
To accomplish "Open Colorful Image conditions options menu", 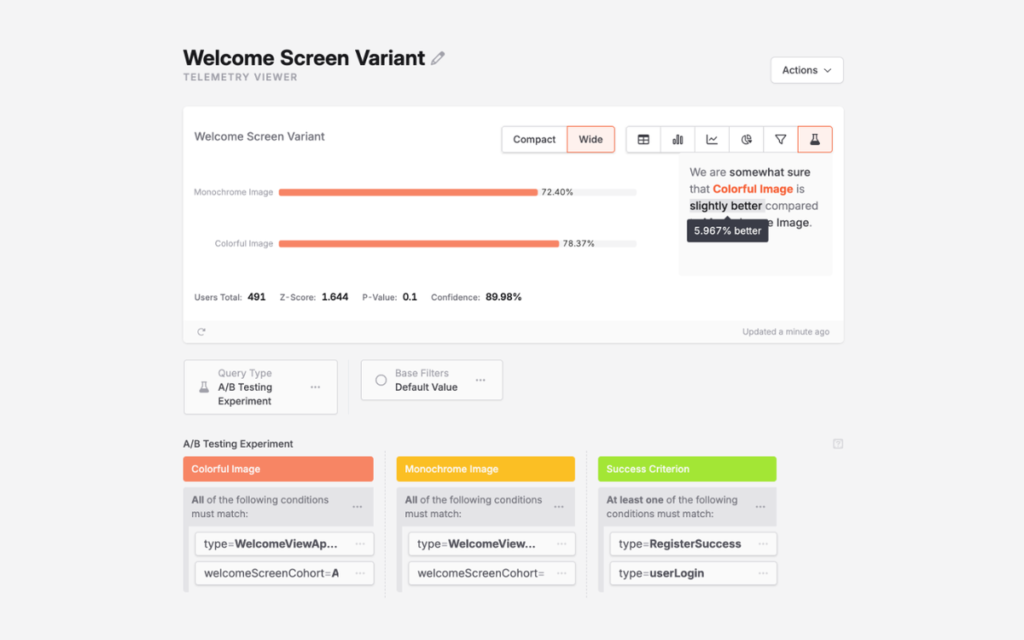I will (357, 507).
